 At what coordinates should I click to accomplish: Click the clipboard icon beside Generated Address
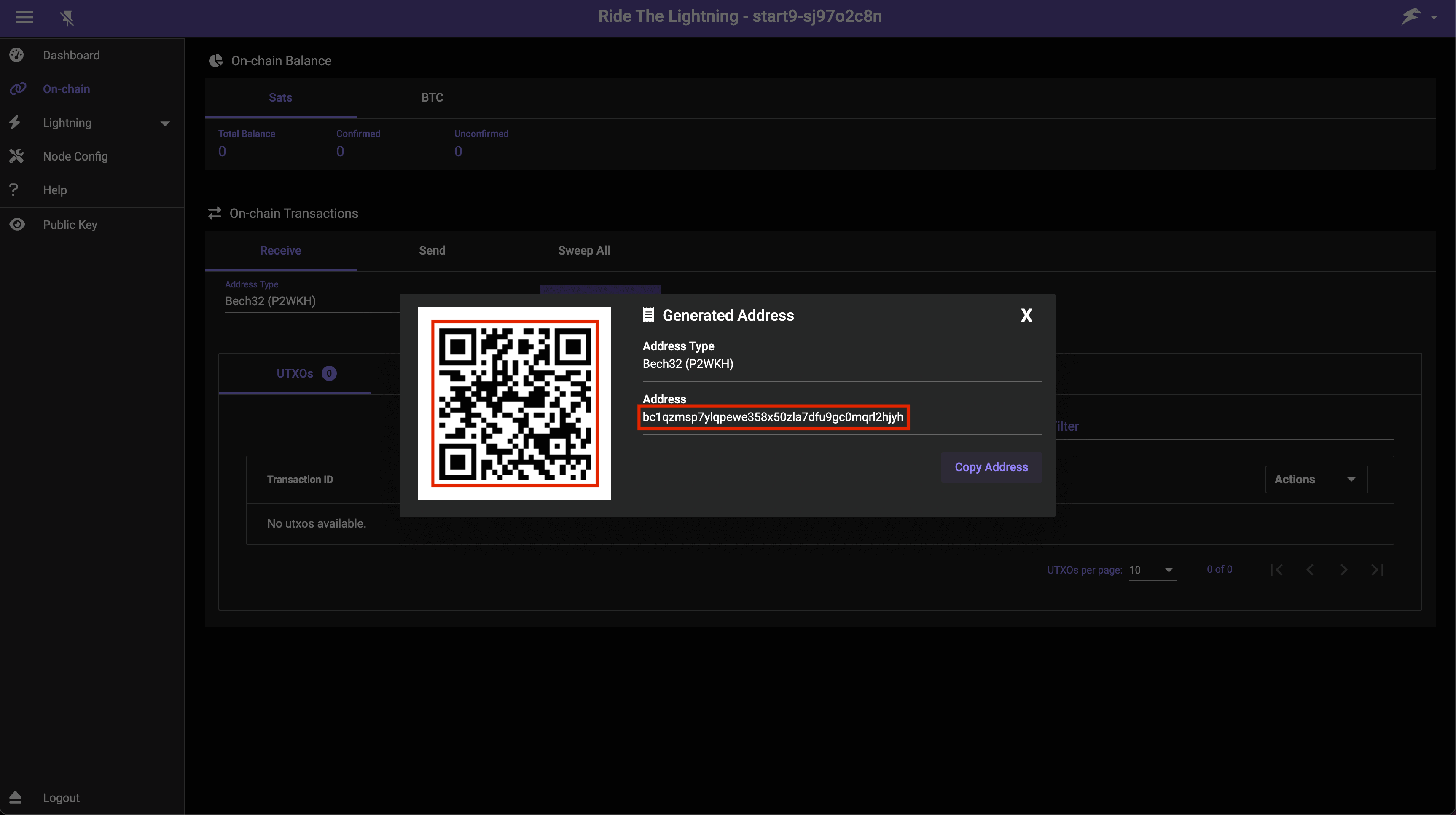648,315
